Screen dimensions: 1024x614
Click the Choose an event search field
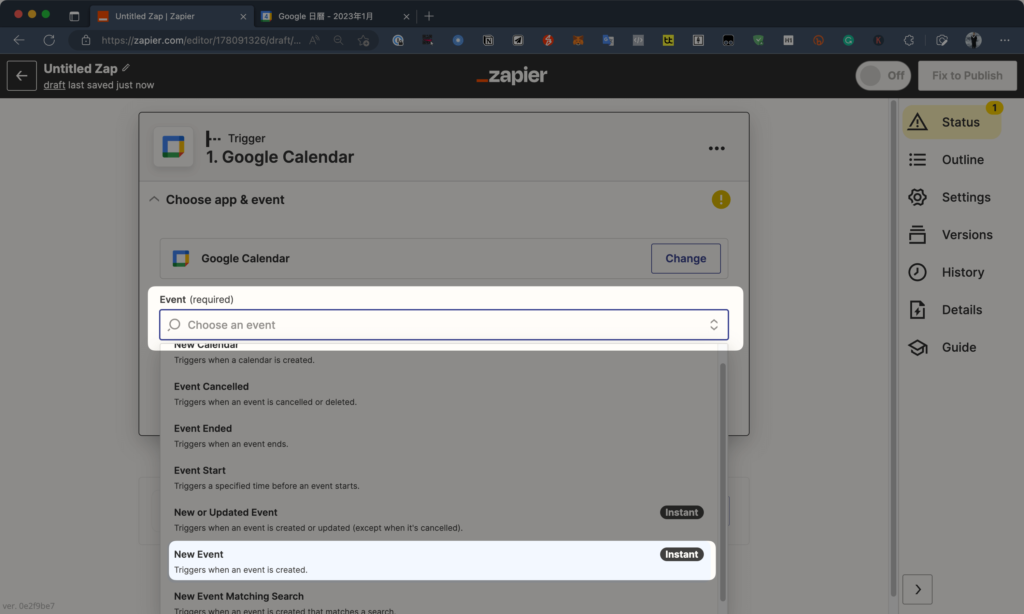[x=444, y=325]
